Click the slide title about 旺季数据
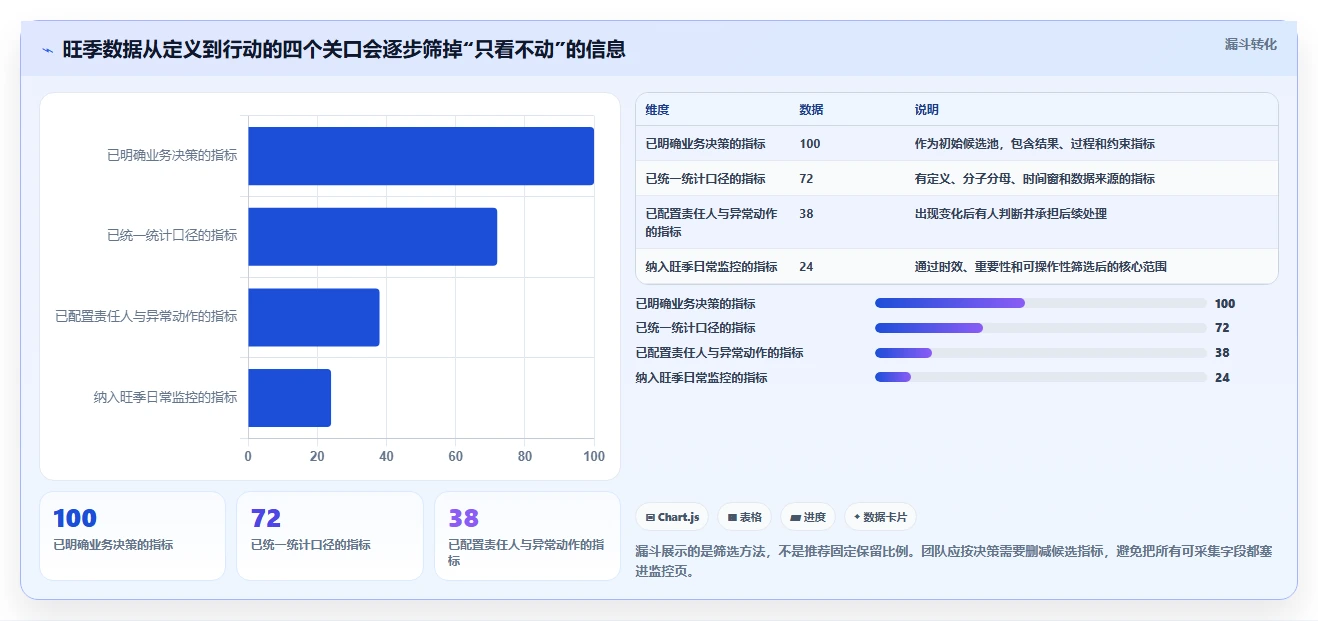The image size is (1318, 621). click(x=344, y=49)
